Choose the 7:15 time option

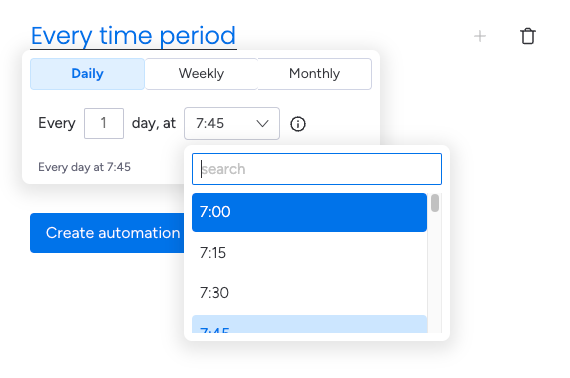(x=309, y=253)
